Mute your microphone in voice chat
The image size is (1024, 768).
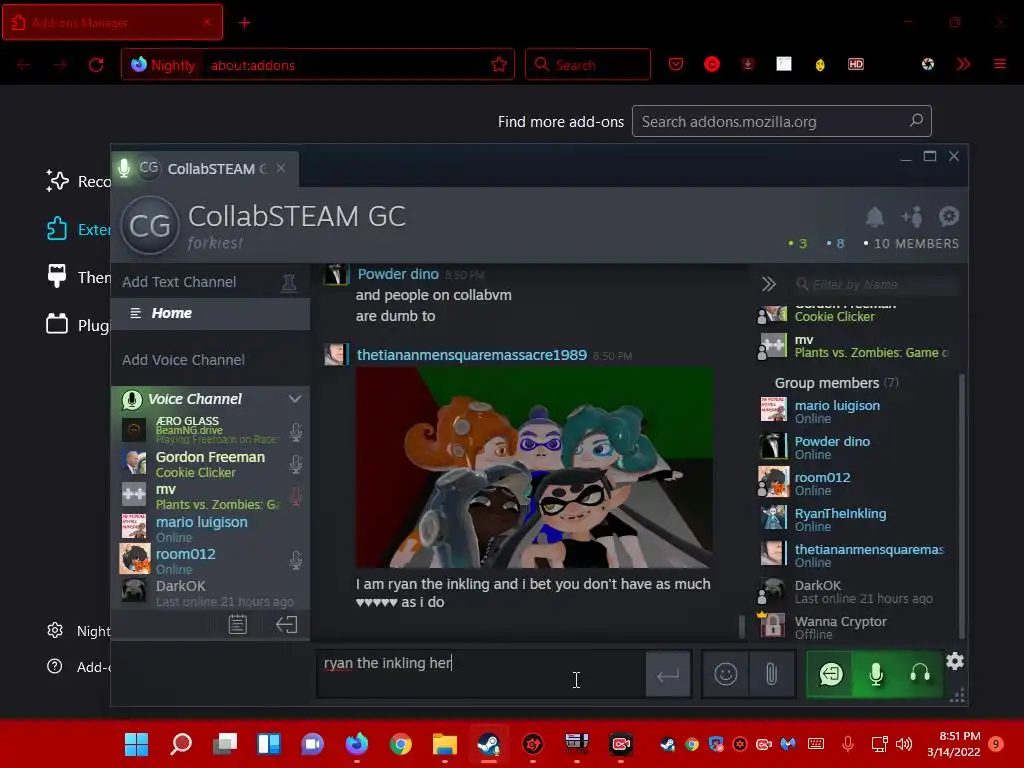coord(876,674)
